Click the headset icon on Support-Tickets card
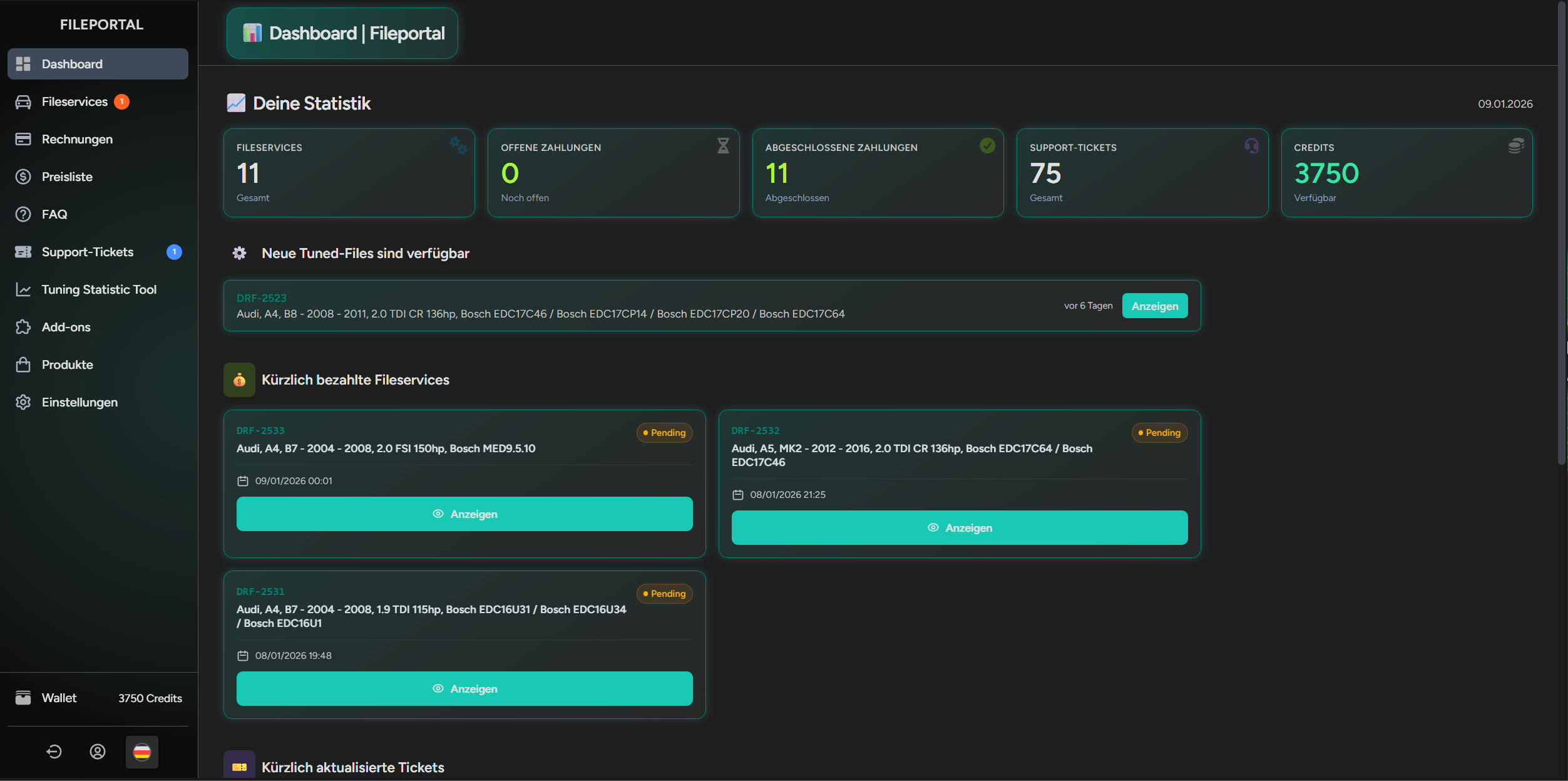This screenshot has height=781, width=1568. click(1251, 146)
